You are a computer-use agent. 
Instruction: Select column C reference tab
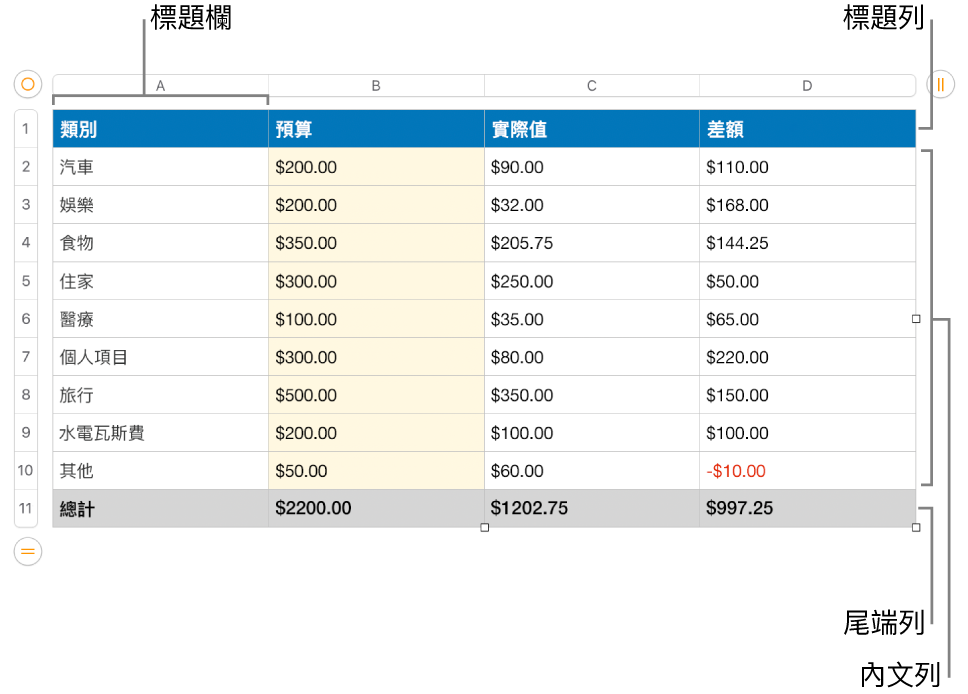coord(591,85)
